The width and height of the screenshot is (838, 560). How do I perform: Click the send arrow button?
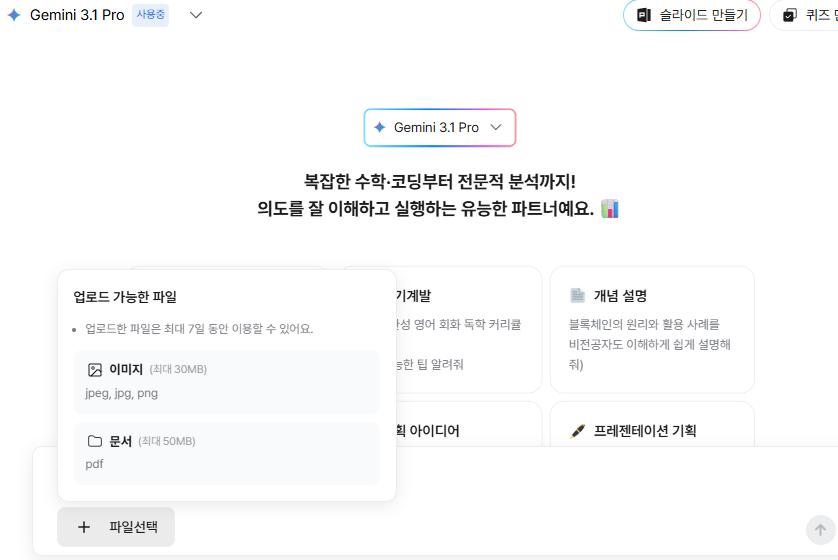[x=820, y=530]
